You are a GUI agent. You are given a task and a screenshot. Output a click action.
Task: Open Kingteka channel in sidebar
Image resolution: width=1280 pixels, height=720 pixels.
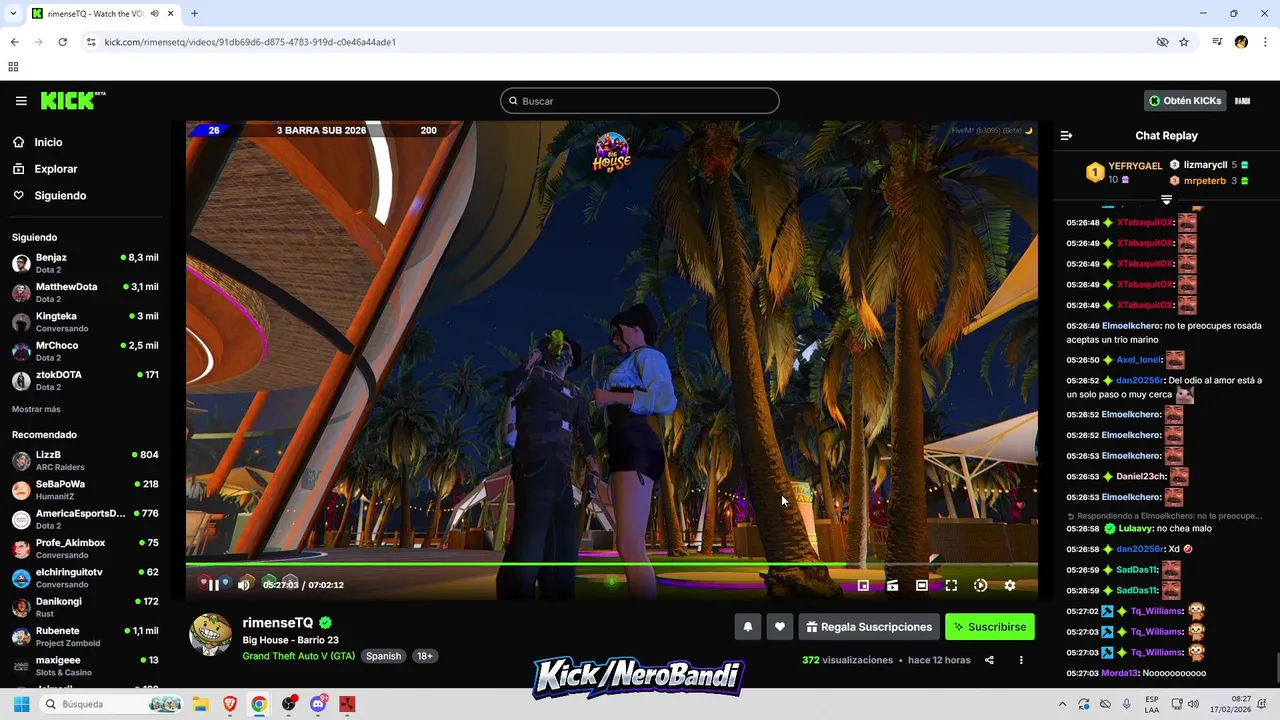point(84,322)
